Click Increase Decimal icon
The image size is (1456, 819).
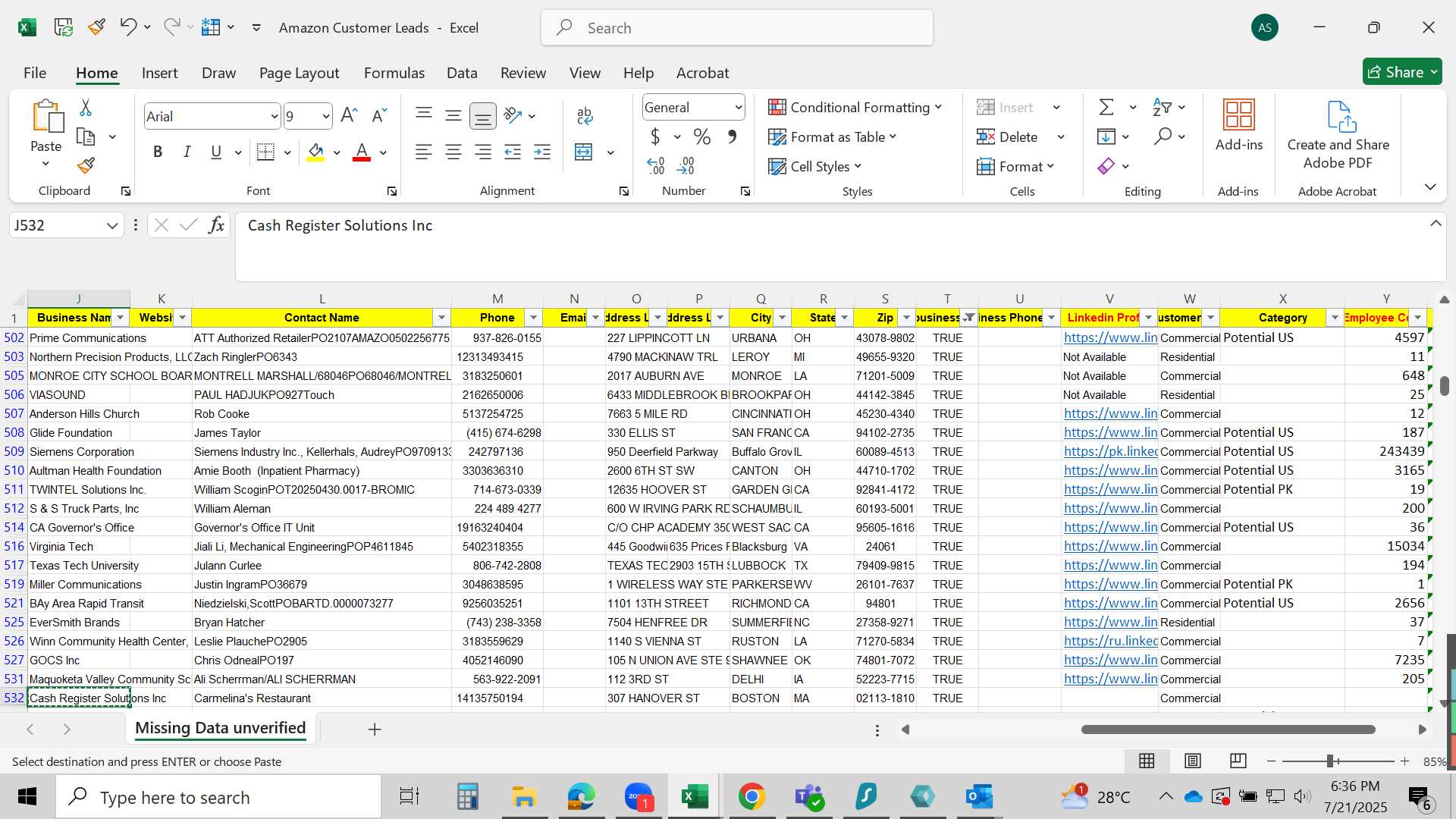pos(656,165)
